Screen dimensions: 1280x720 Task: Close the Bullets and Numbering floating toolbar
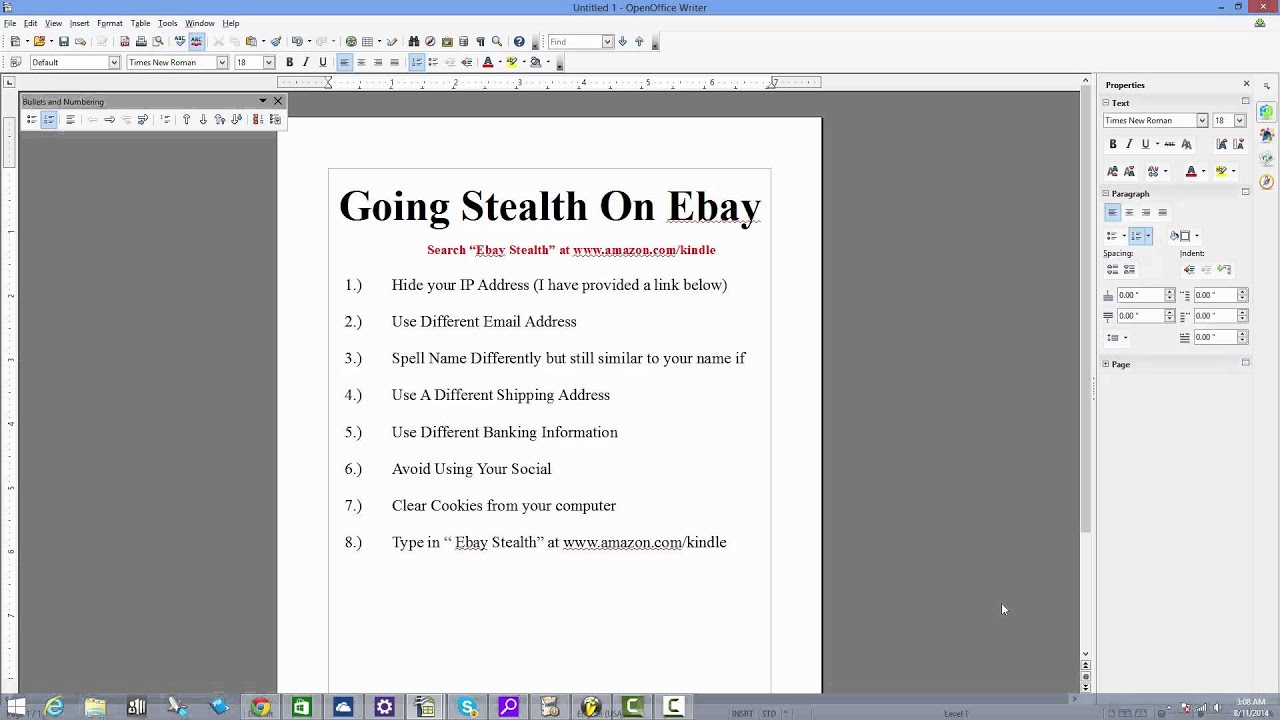pyautogui.click(x=278, y=101)
